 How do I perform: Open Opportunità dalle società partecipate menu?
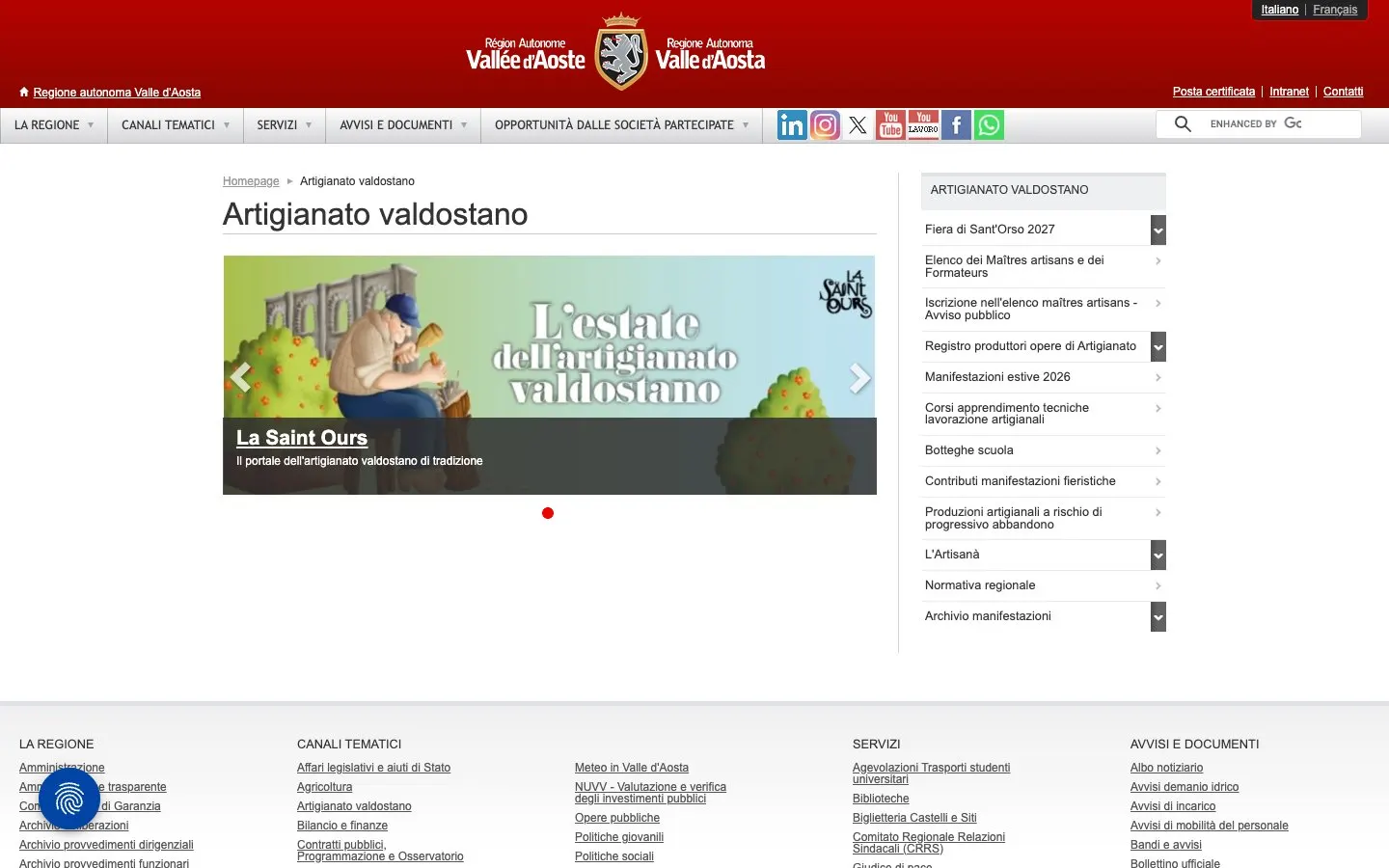click(x=622, y=125)
